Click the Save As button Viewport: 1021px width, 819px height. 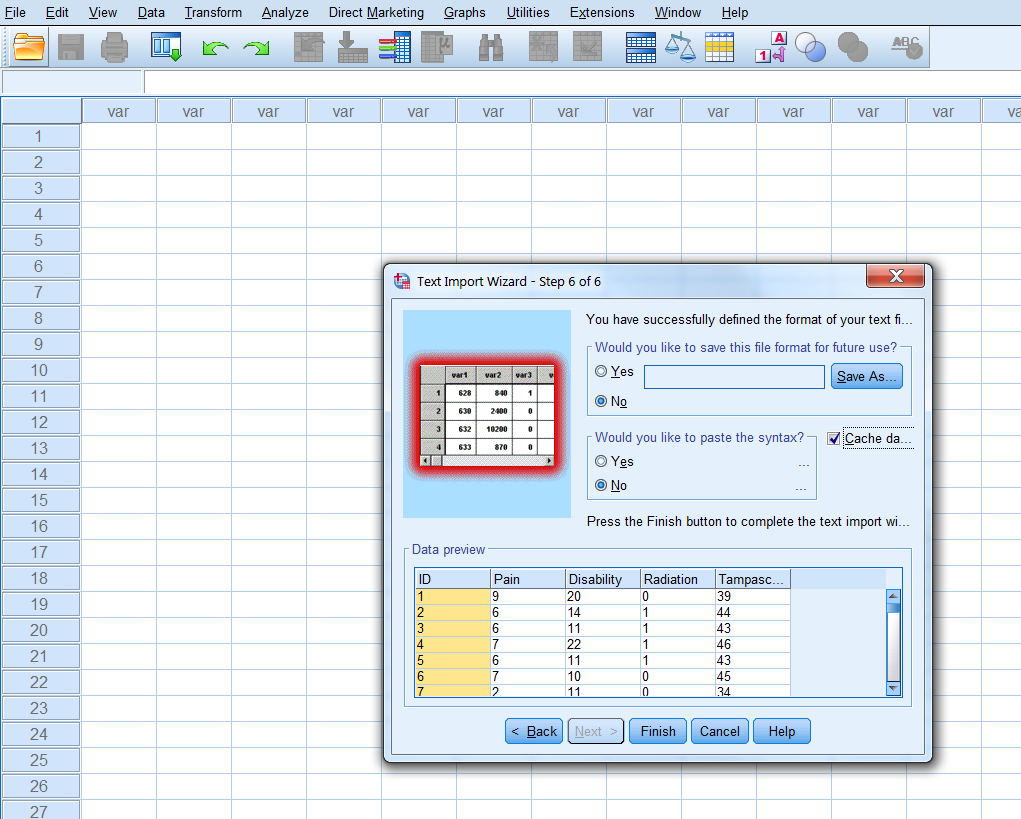[868, 377]
